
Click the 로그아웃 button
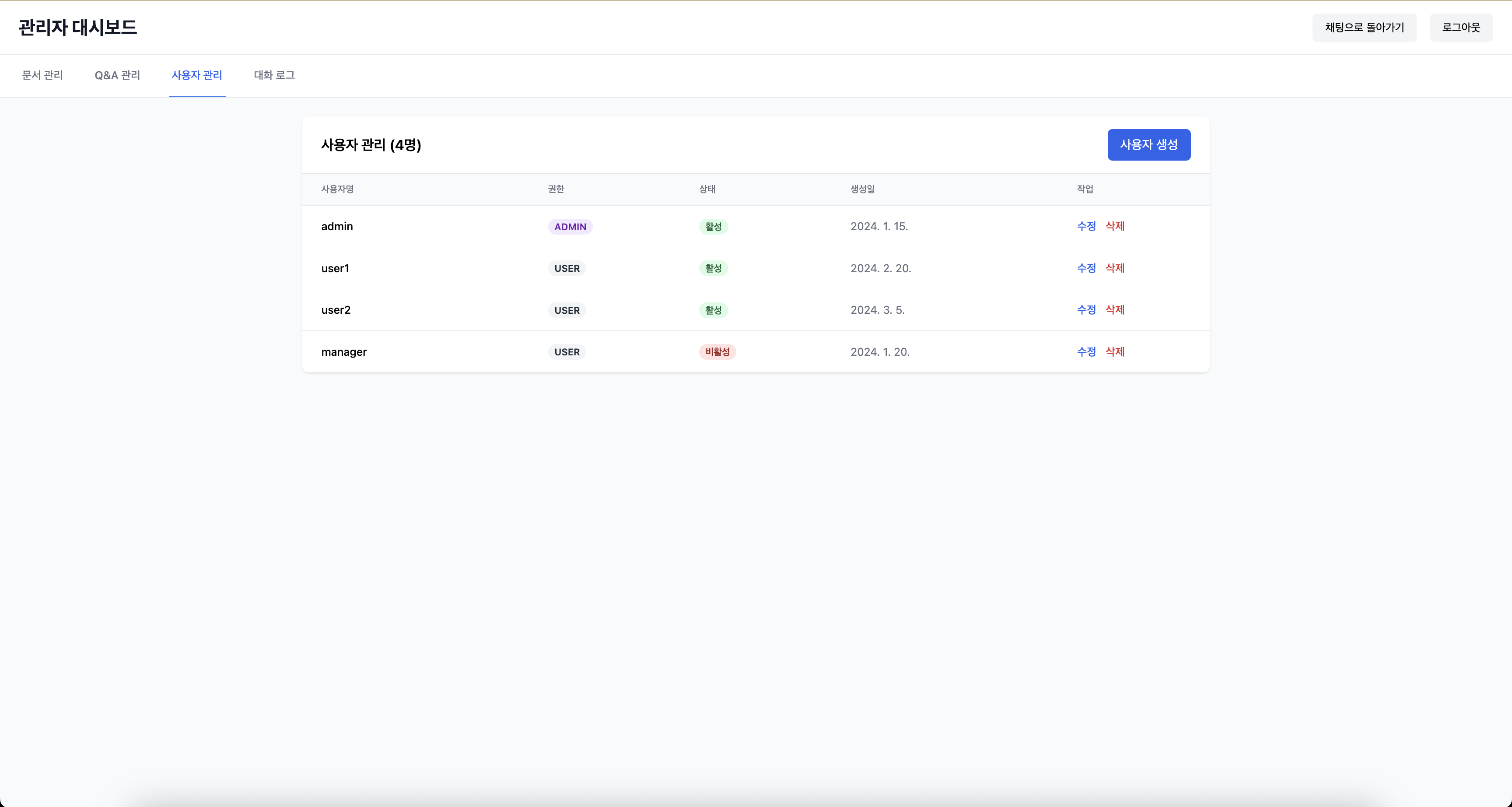[1460, 28]
